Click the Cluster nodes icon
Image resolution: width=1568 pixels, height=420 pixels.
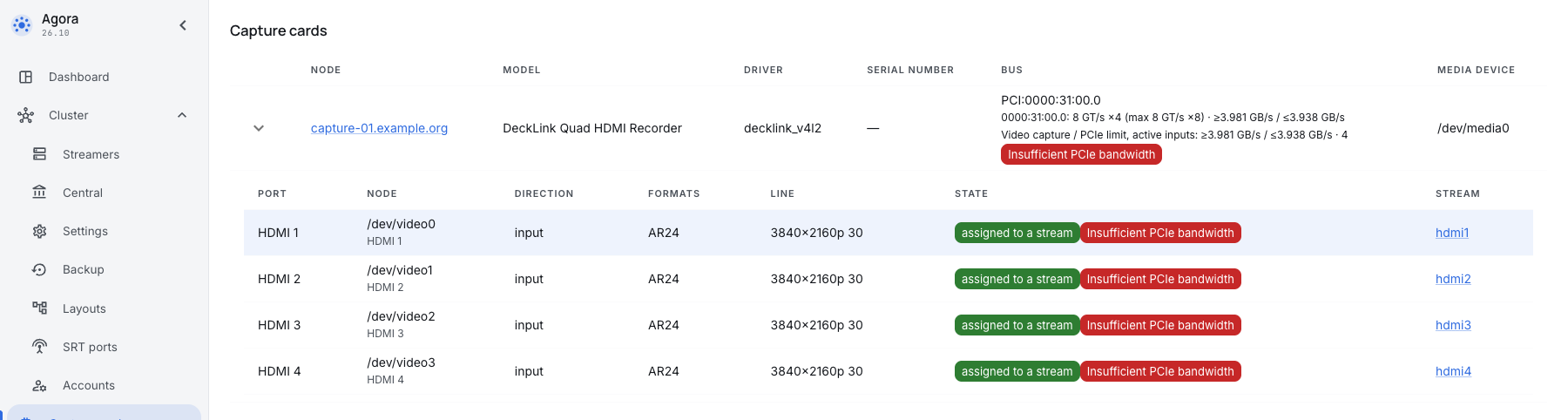click(x=26, y=115)
